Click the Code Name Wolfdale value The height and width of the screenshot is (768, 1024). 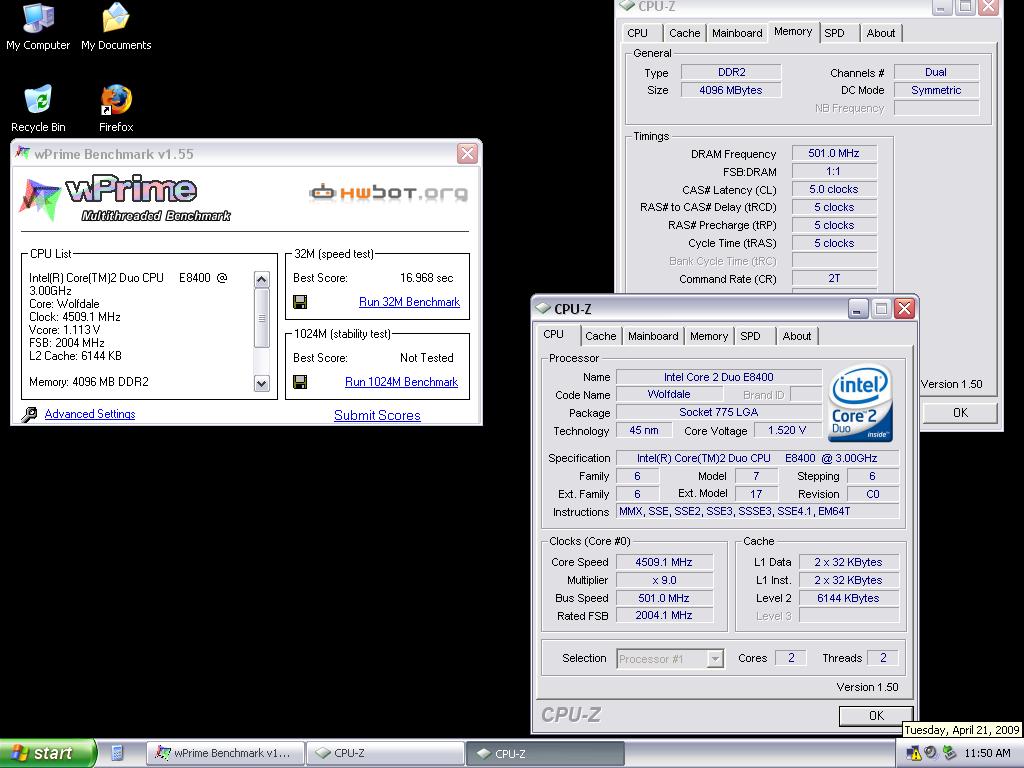click(x=669, y=394)
